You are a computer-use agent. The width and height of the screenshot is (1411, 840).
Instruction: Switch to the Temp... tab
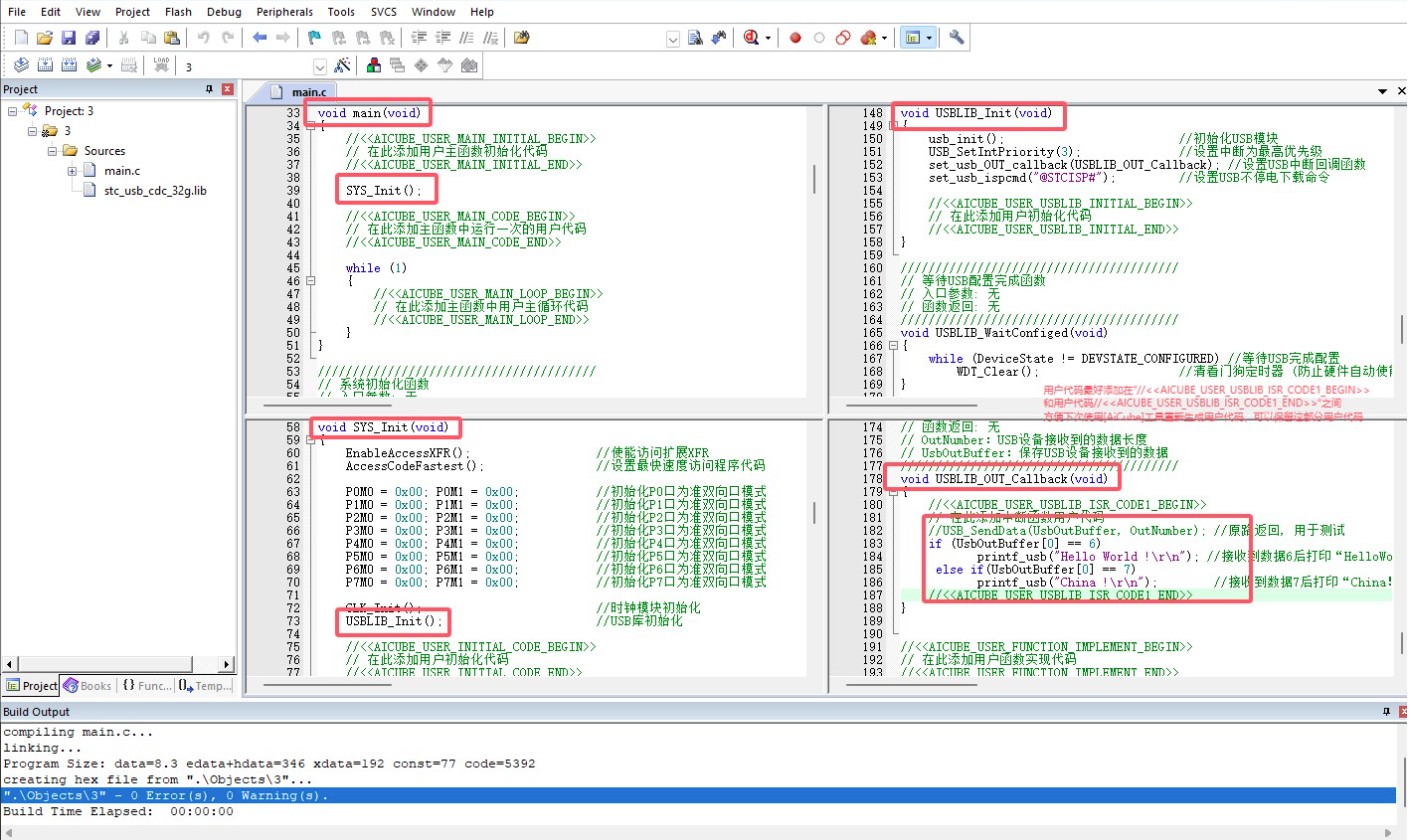coord(205,686)
